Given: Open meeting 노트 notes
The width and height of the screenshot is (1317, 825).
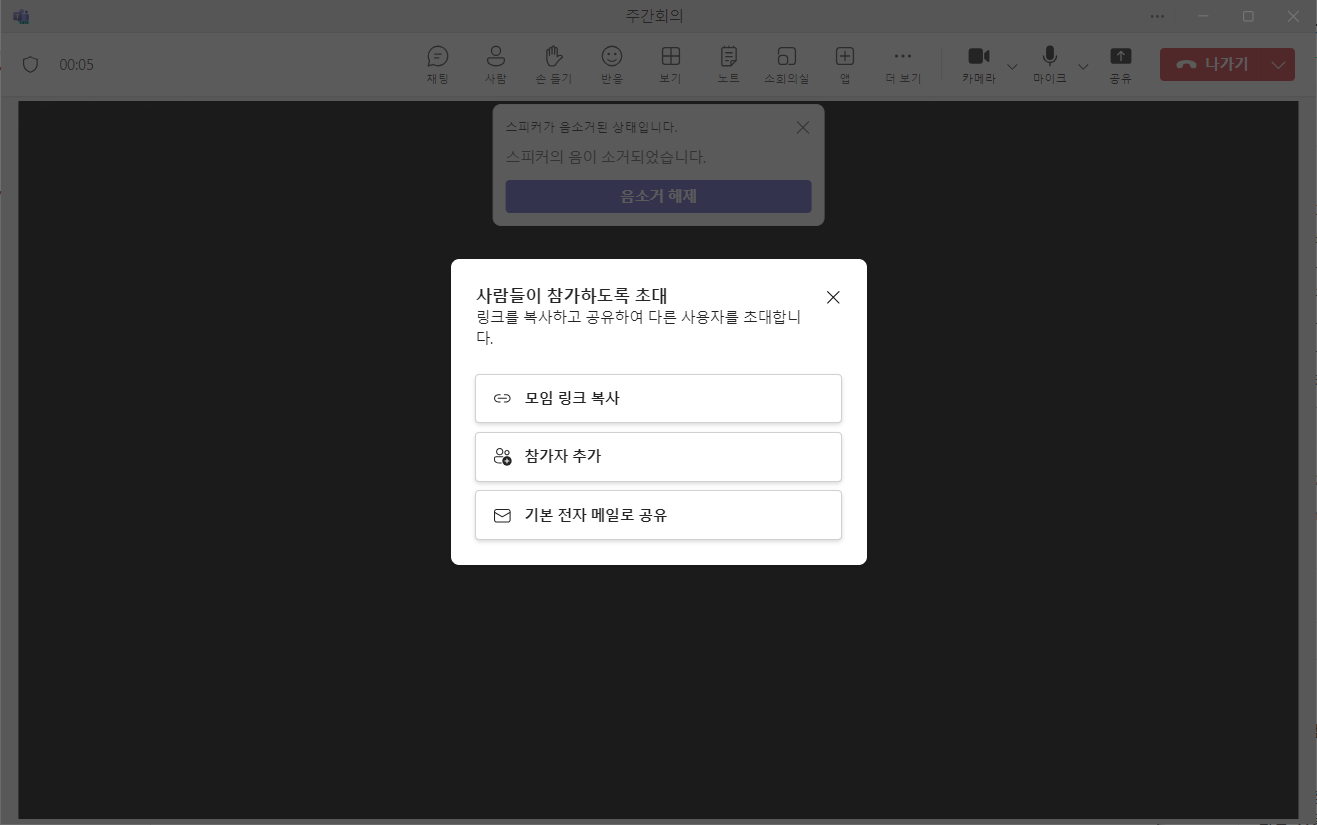Looking at the screenshot, I should 727,64.
